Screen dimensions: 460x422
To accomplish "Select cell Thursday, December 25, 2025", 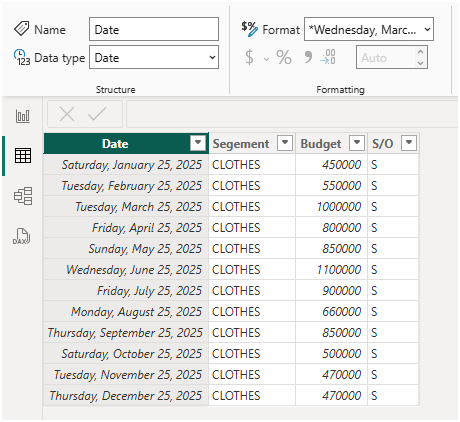I will 126,396.
